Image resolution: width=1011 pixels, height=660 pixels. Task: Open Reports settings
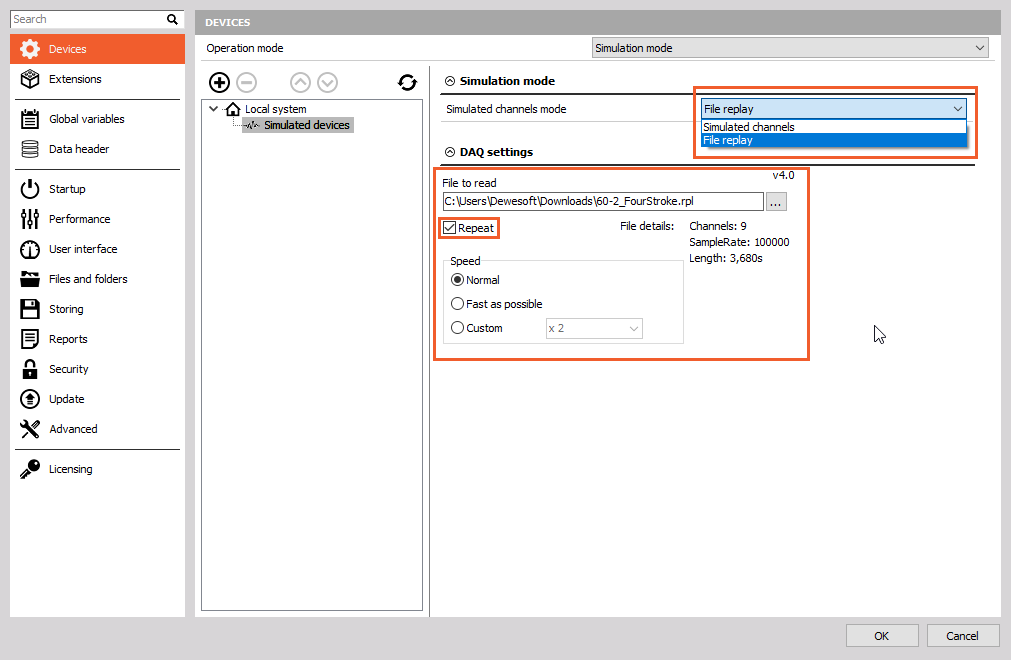coord(97,339)
